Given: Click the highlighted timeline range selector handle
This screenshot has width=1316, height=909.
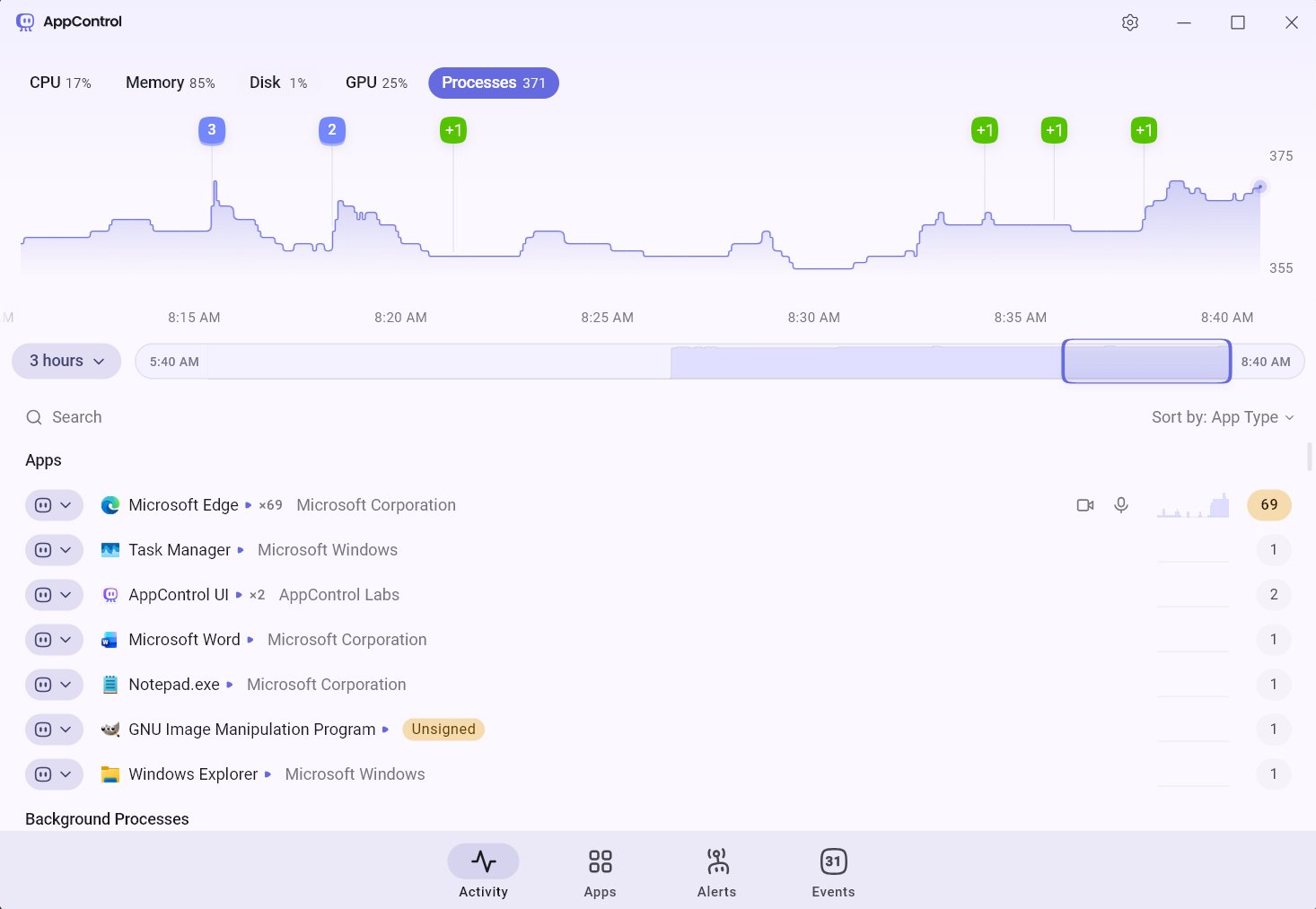Looking at the screenshot, I should (1146, 361).
